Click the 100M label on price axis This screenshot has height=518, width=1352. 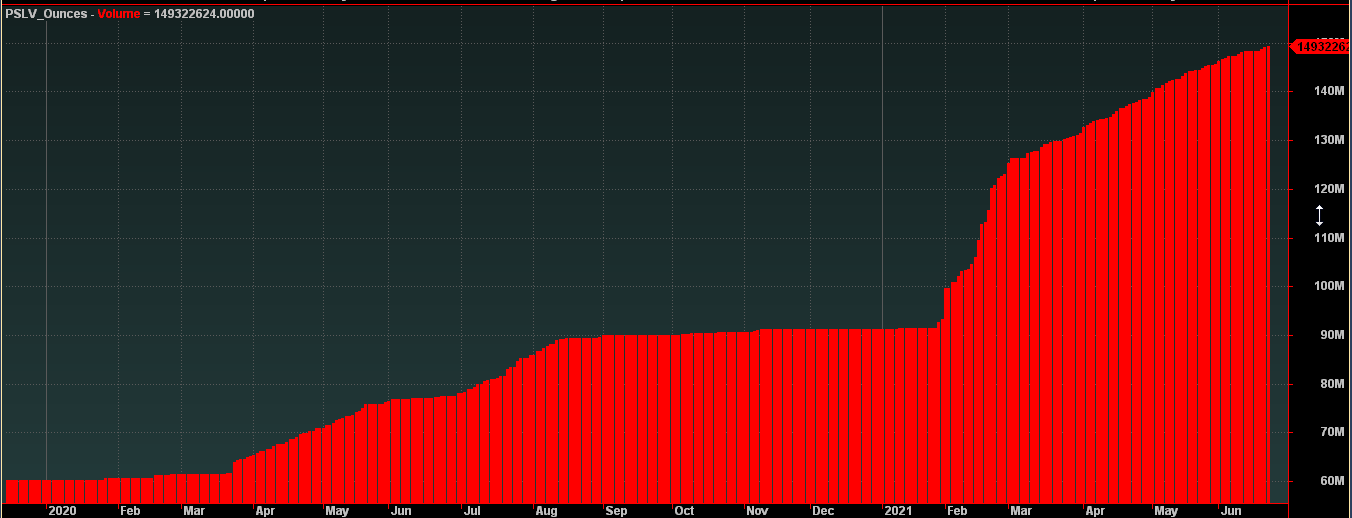click(1329, 287)
